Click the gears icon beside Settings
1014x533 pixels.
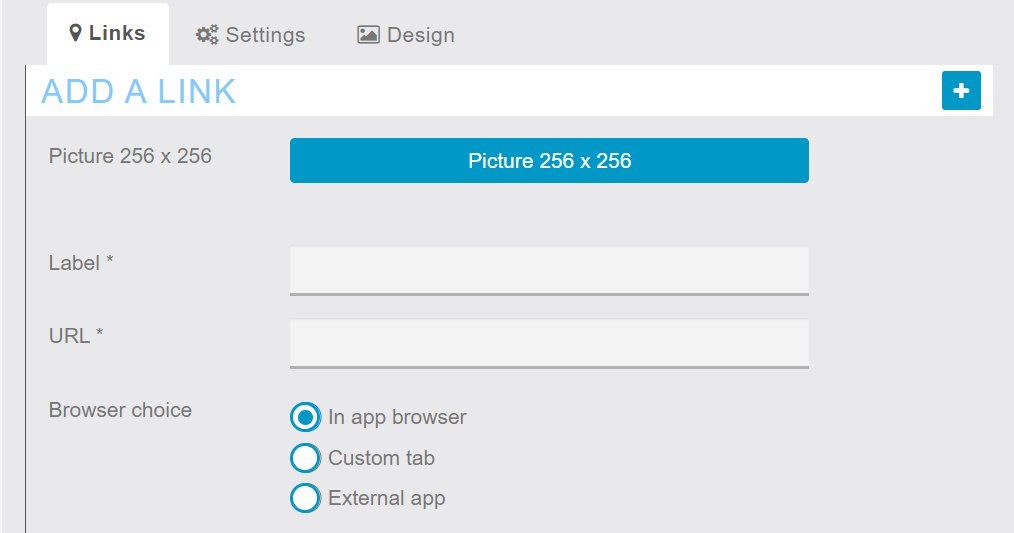click(207, 35)
